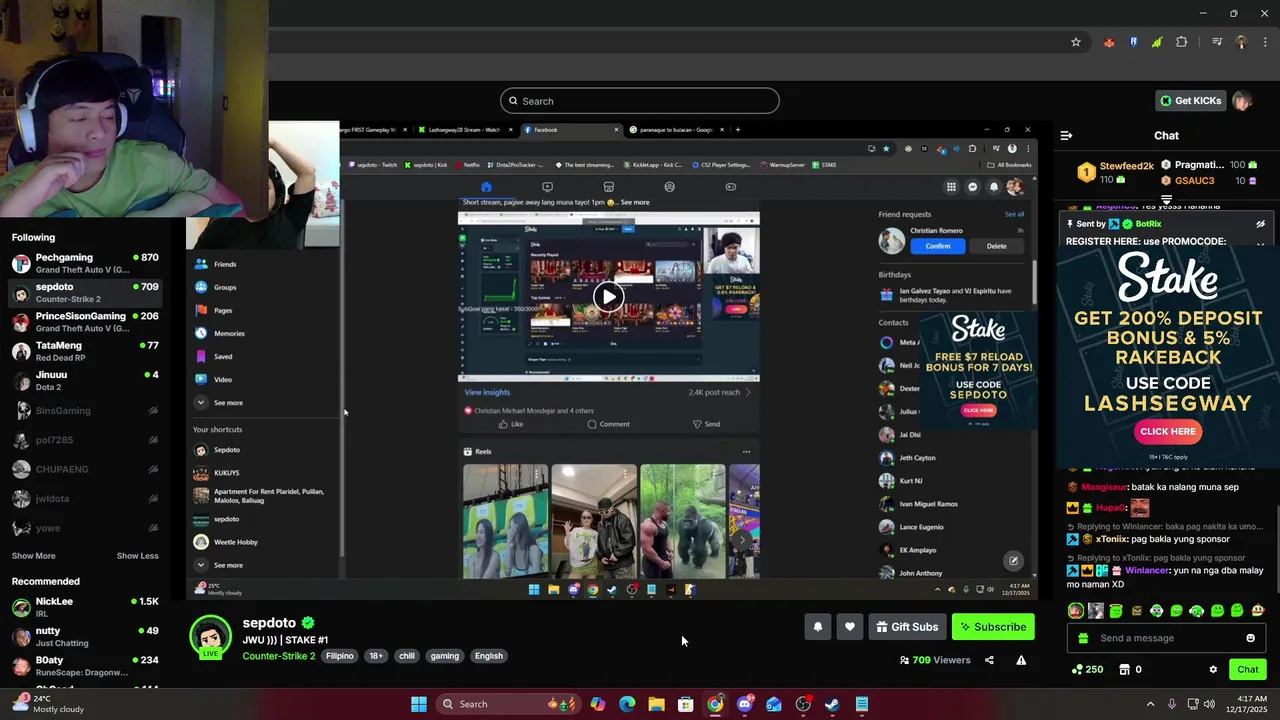The image size is (1280, 720).
Task: Click the Counter-Strike 2 category link under sepdoto
Action: click(x=278, y=656)
